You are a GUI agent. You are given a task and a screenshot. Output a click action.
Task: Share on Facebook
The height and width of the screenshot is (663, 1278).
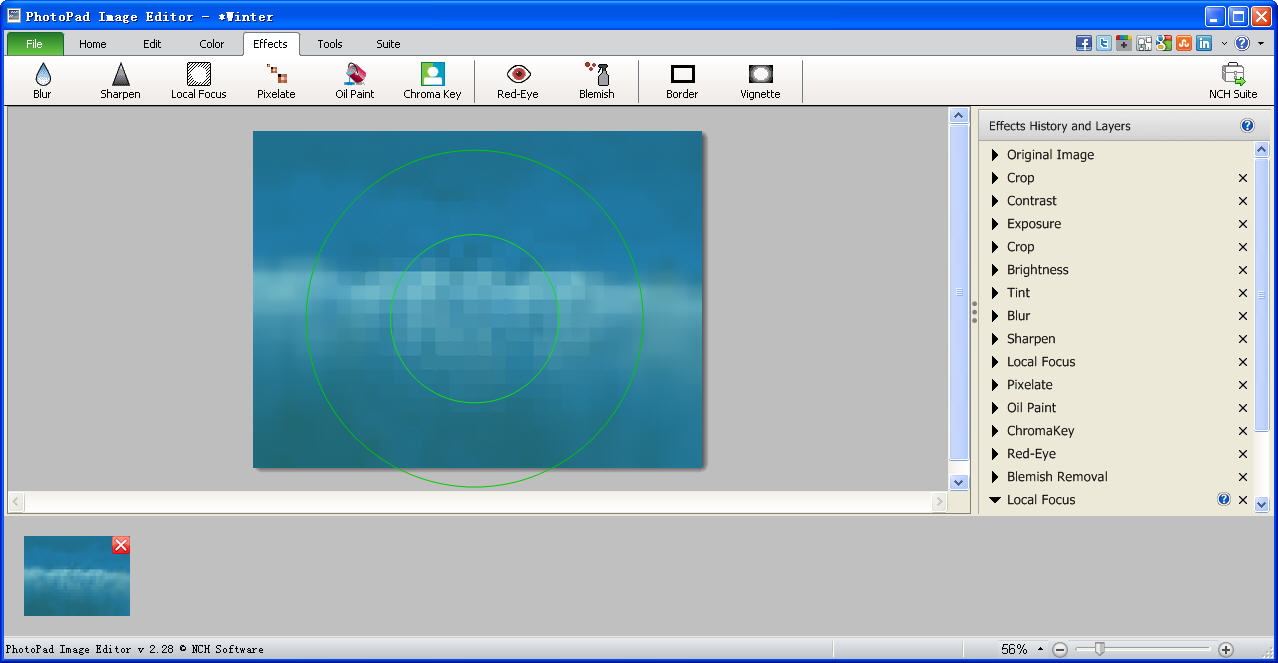(x=1084, y=43)
